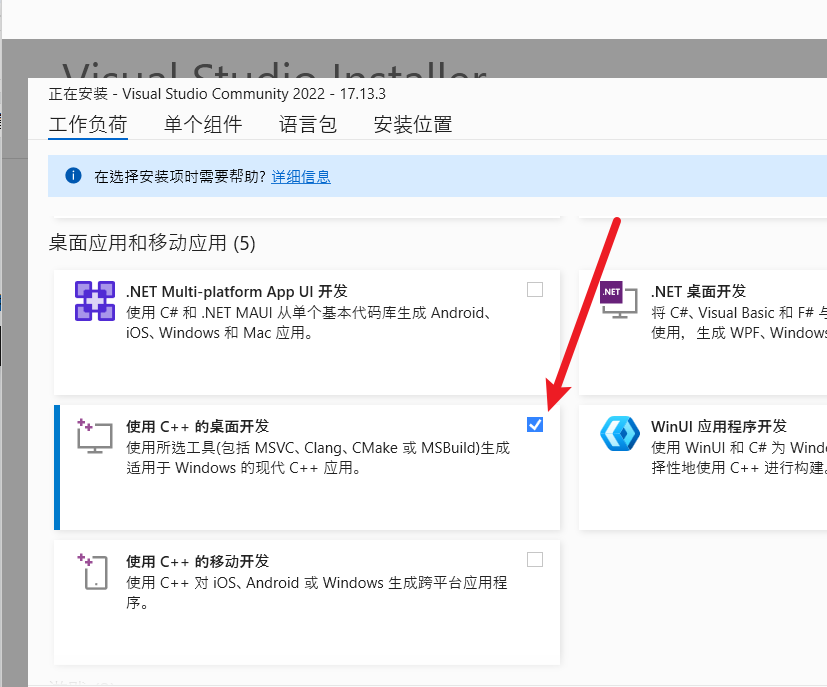Image resolution: width=827 pixels, height=687 pixels.
Task: Click the .NET desktop development icon
Action: coord(619,300)
